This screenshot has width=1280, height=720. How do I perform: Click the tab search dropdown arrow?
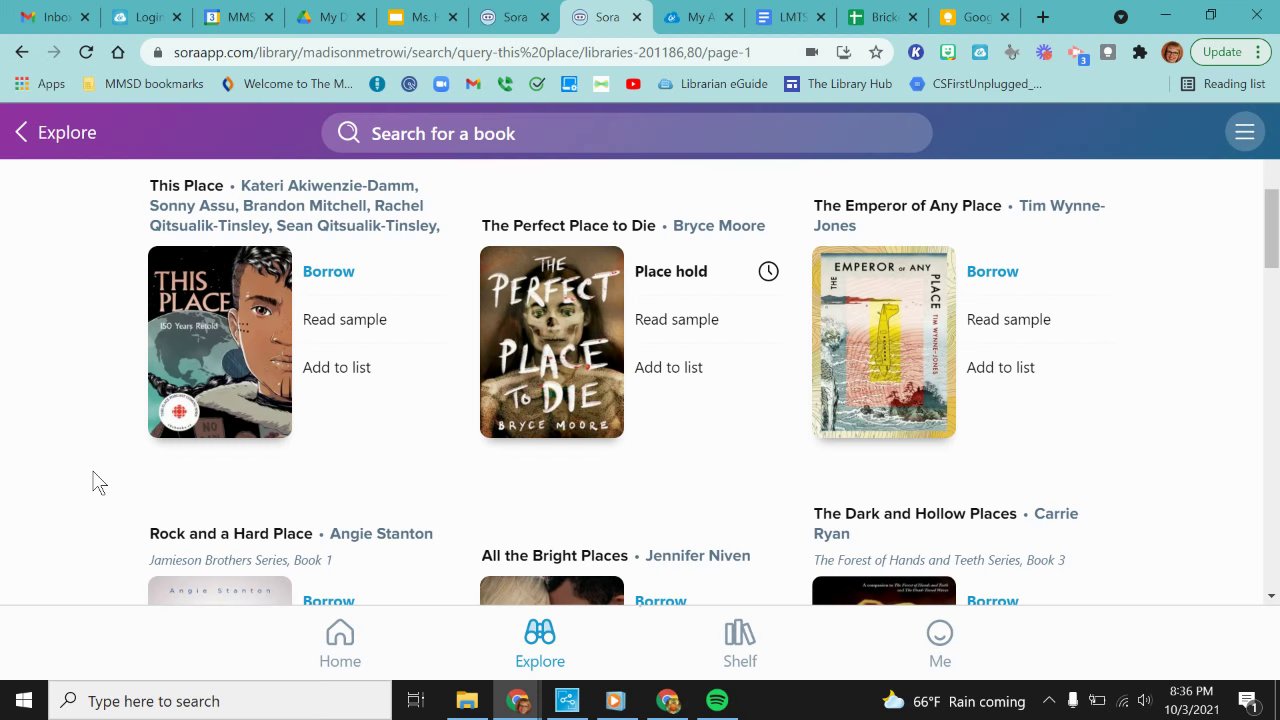1120,17
